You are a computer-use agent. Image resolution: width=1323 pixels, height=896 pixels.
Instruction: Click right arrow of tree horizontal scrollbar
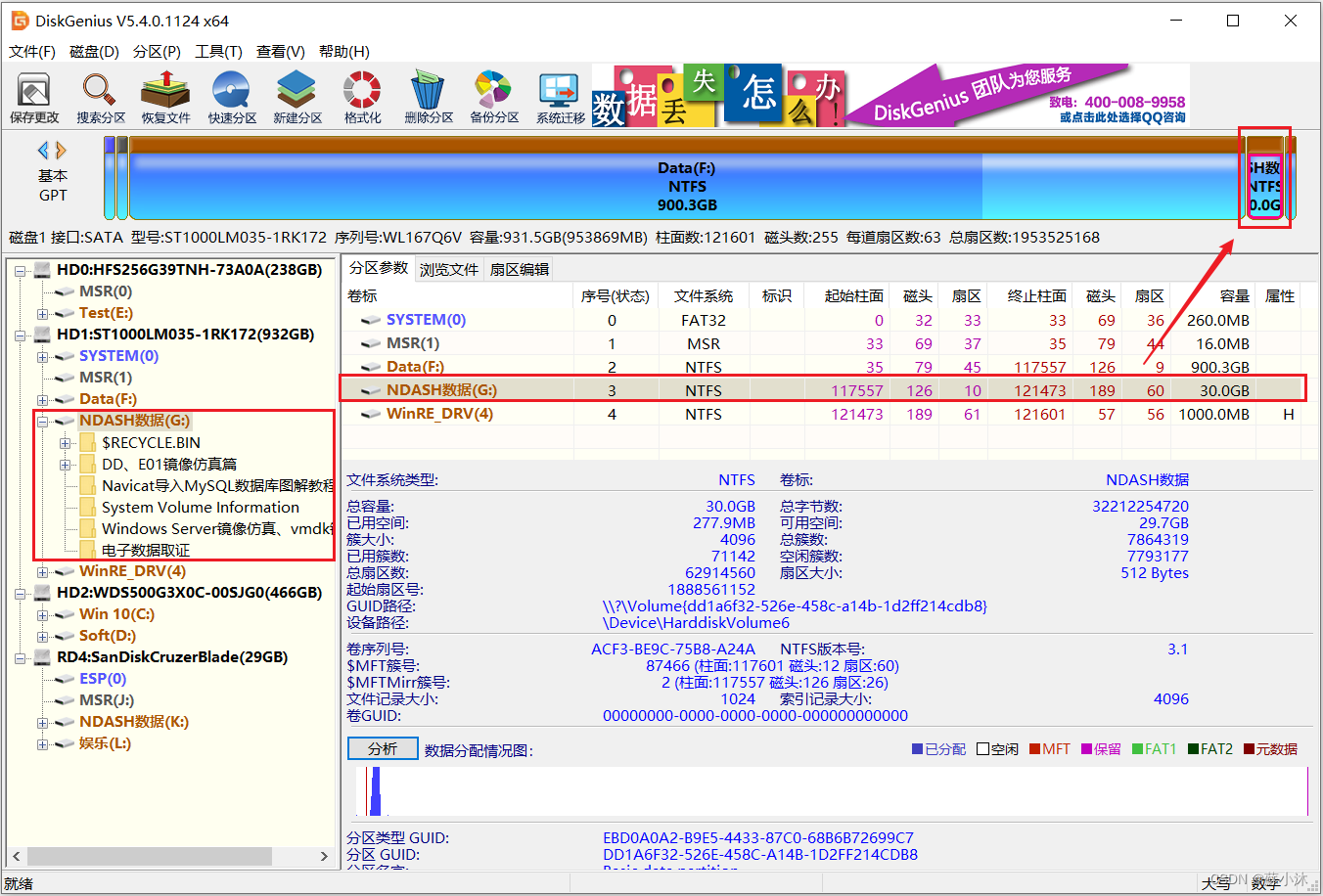(325, 856)
